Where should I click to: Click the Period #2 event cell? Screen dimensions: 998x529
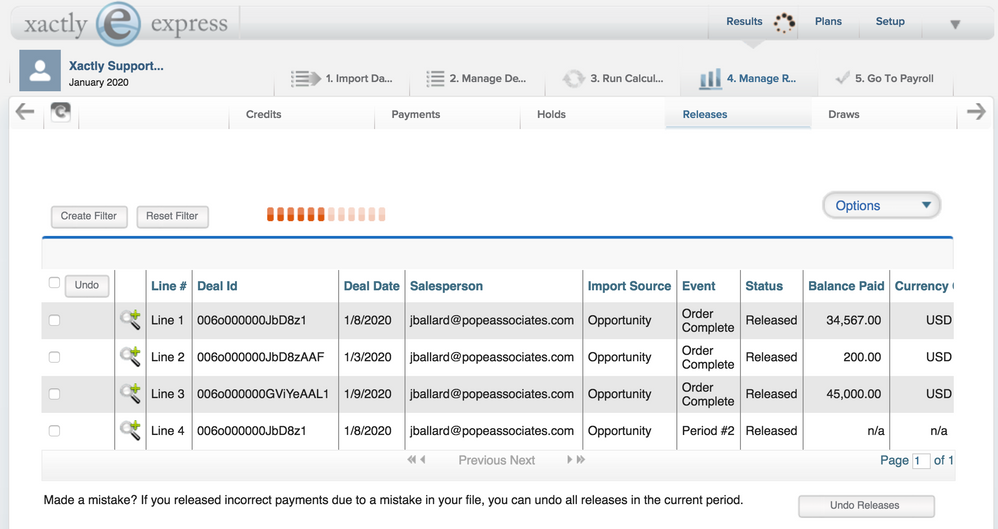708,430
